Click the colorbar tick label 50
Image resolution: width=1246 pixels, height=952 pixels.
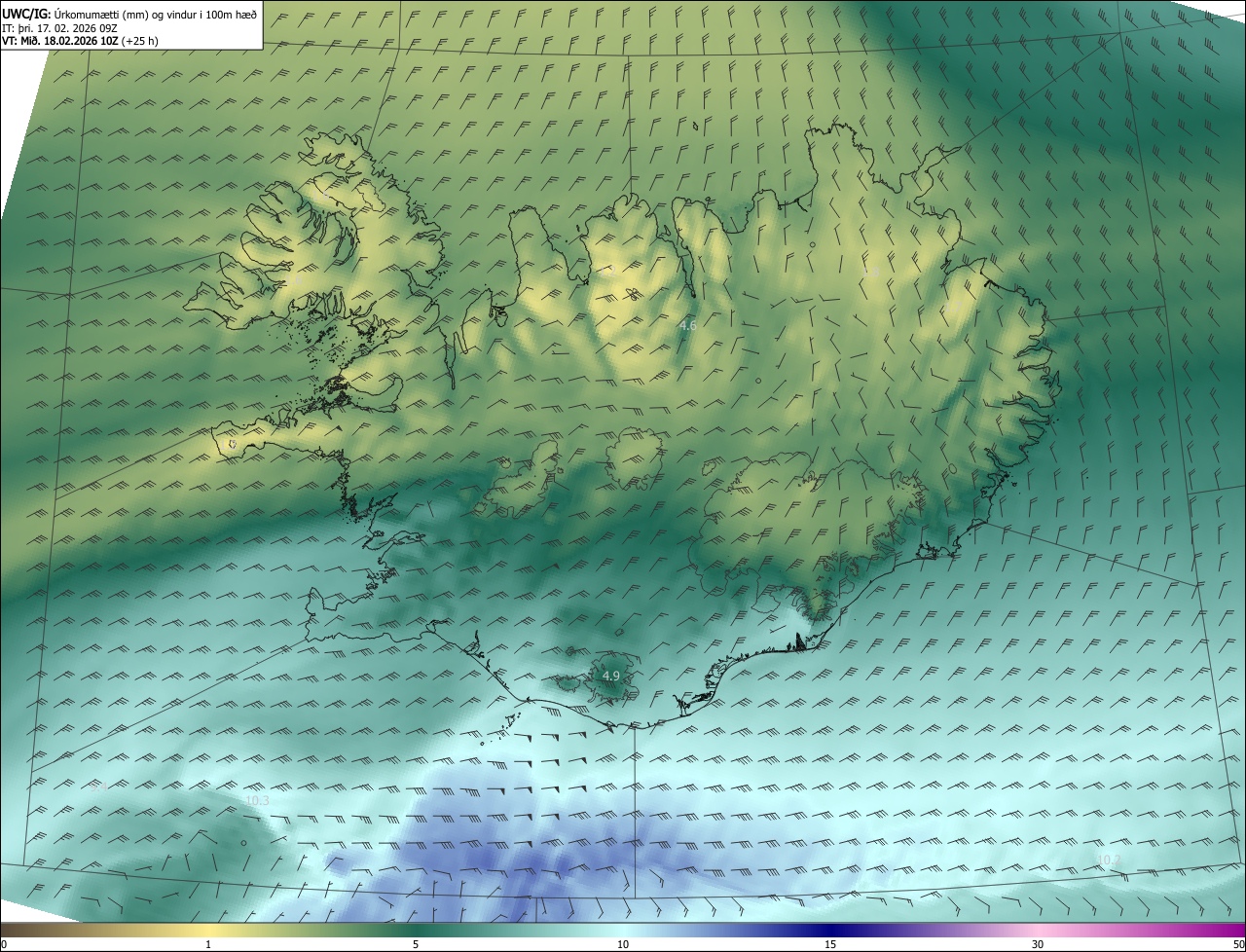tap(1238, 944)
